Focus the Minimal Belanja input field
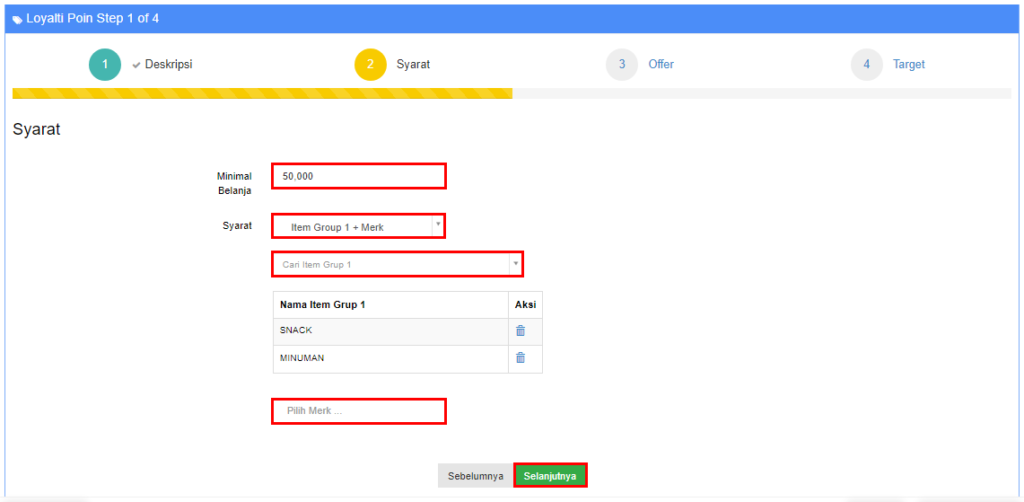Viewport: 1024px width, 502px height. pos(358,176)
